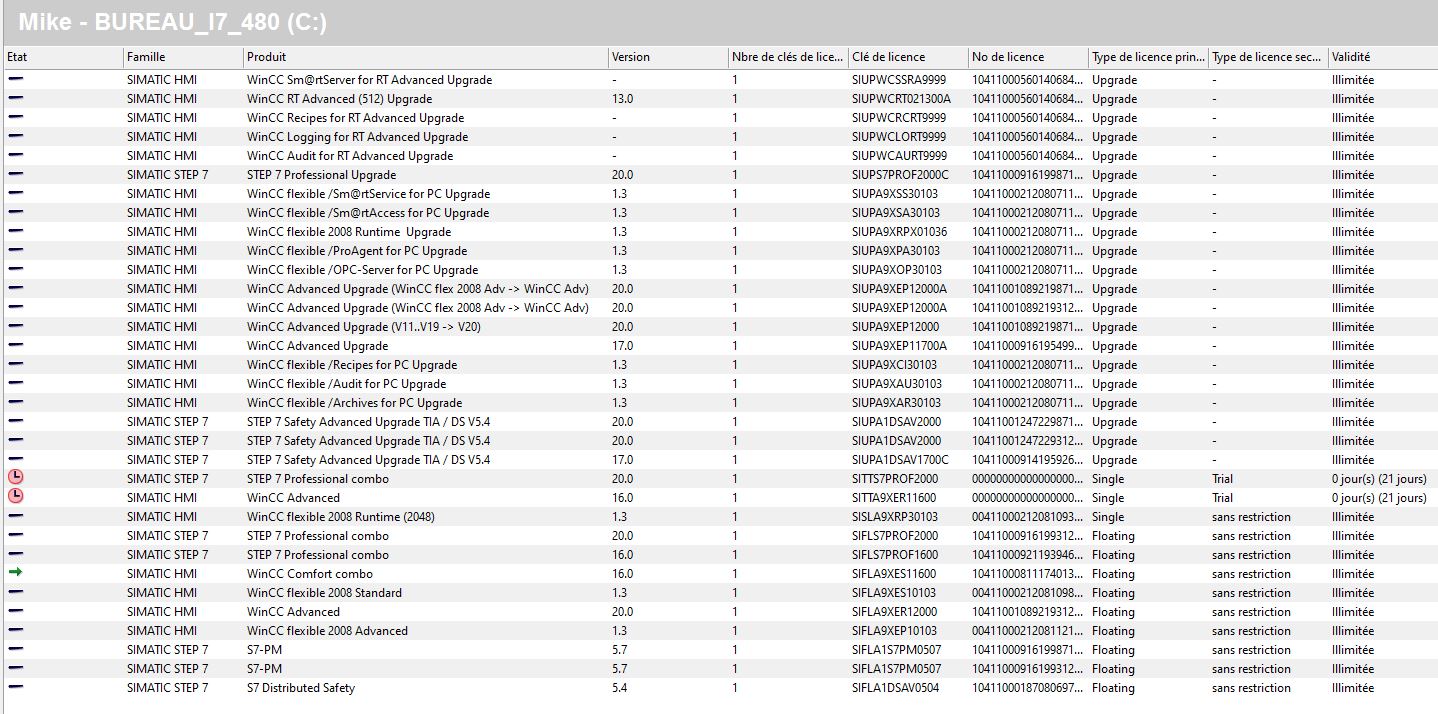Sort by the Produit column header

(266, 57)
